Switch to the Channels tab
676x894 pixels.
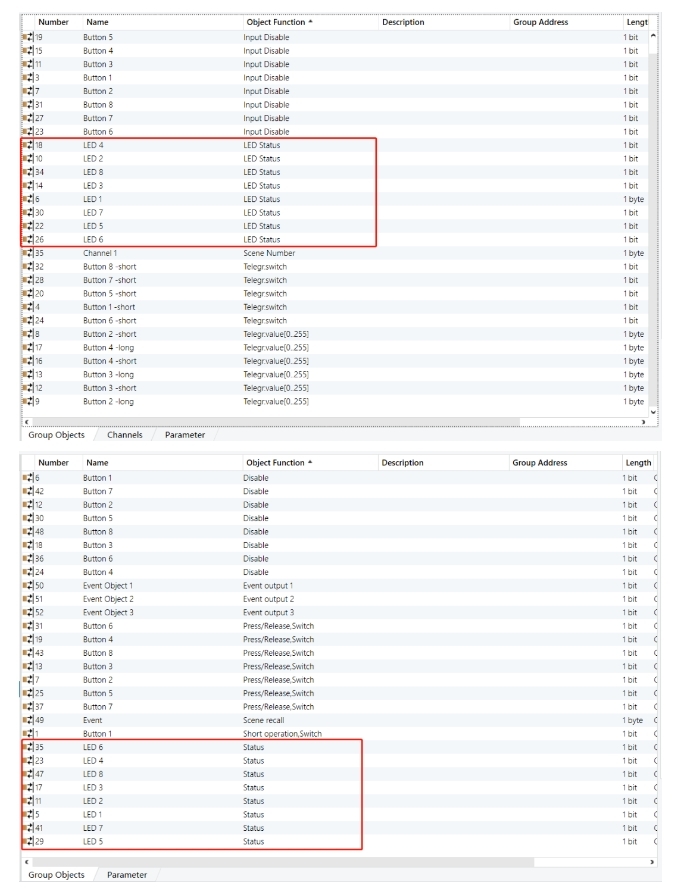point(125,435)
